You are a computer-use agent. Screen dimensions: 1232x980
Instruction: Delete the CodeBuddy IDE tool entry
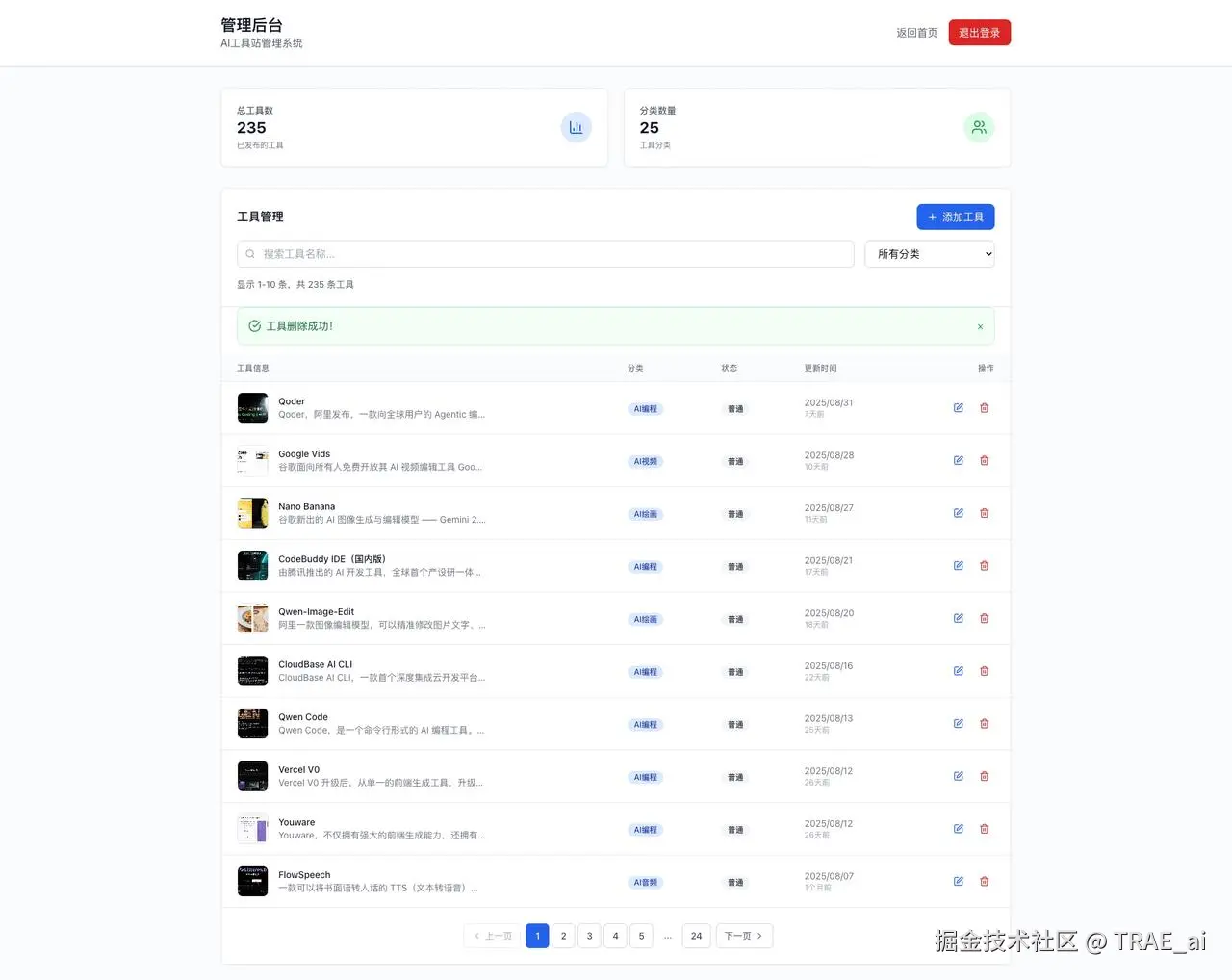pyautogui.click(x=985, y=566)
